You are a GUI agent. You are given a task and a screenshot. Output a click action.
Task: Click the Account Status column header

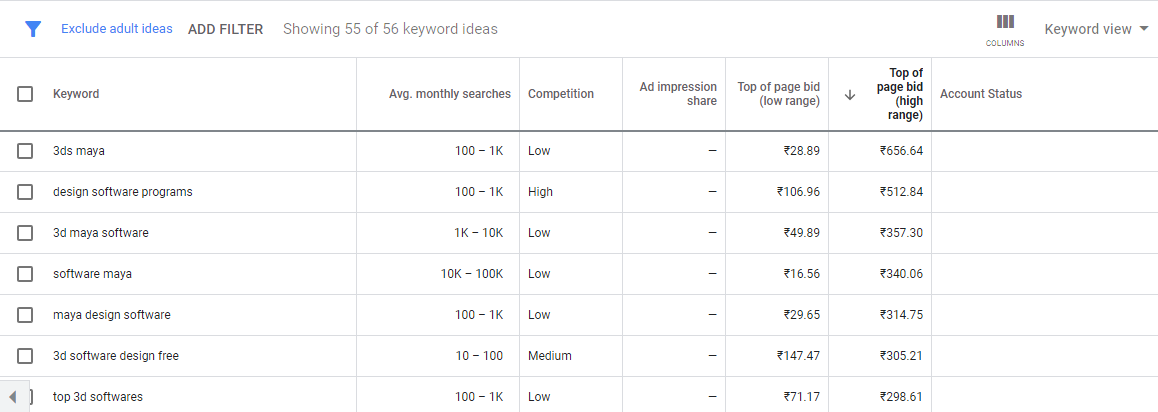(981, 94)
